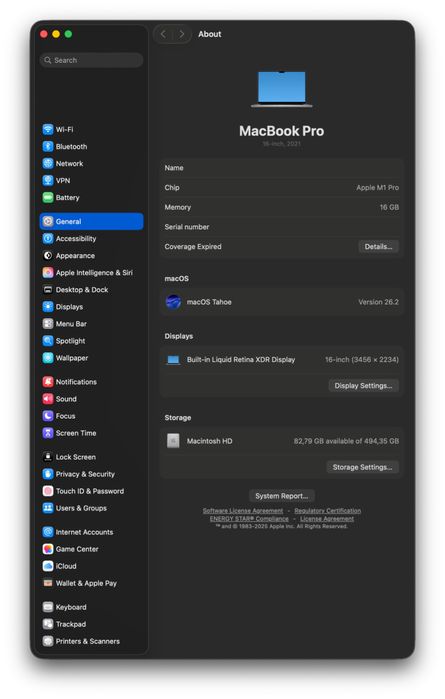Focus the Search field in sidebar
The image size is (445, 699).
coord(91,60)
